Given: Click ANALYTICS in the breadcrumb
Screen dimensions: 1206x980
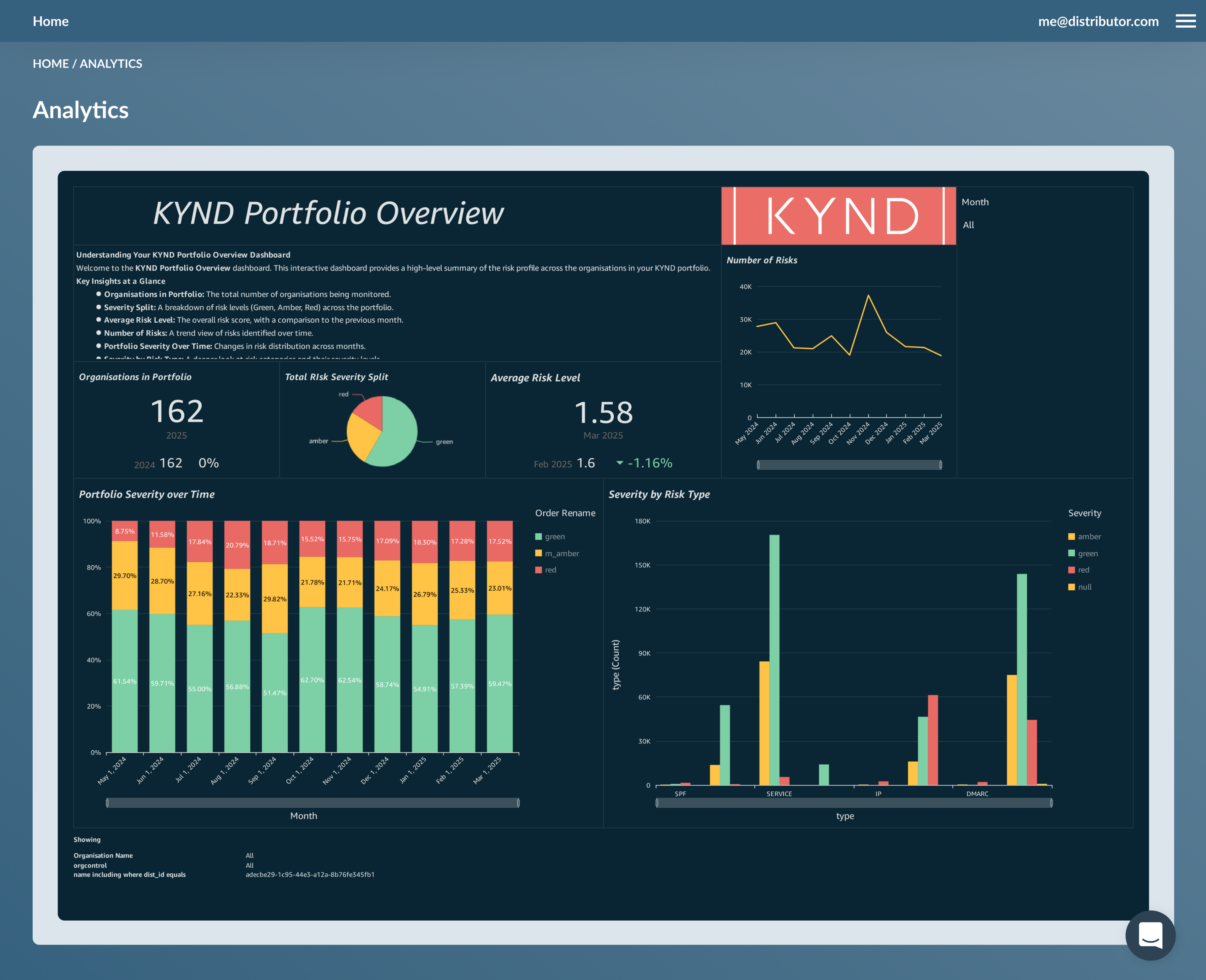Looking at the screenshot, I should (111, 63).
